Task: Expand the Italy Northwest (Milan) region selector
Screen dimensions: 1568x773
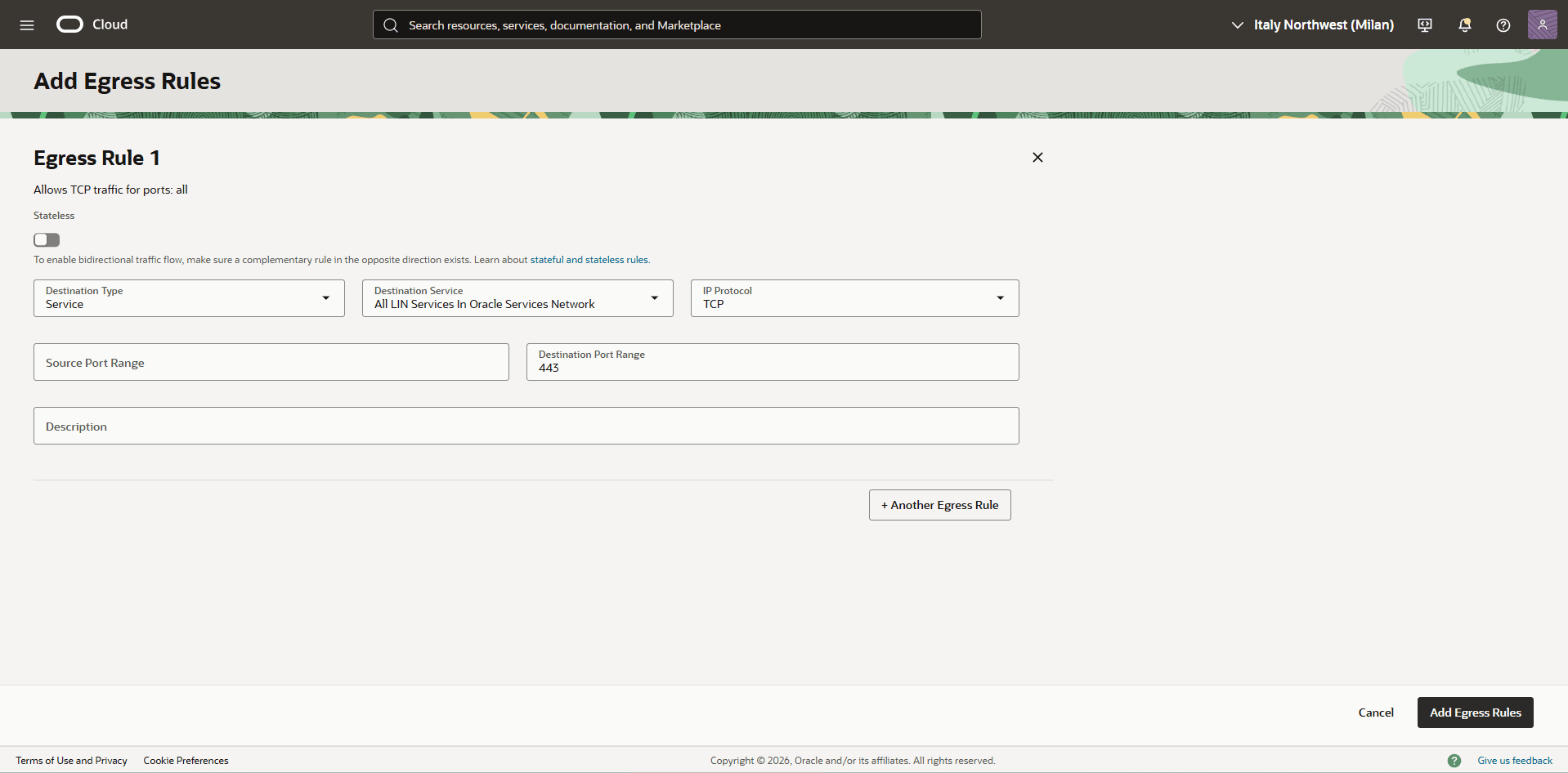Action: click(x=1312, y=25)
